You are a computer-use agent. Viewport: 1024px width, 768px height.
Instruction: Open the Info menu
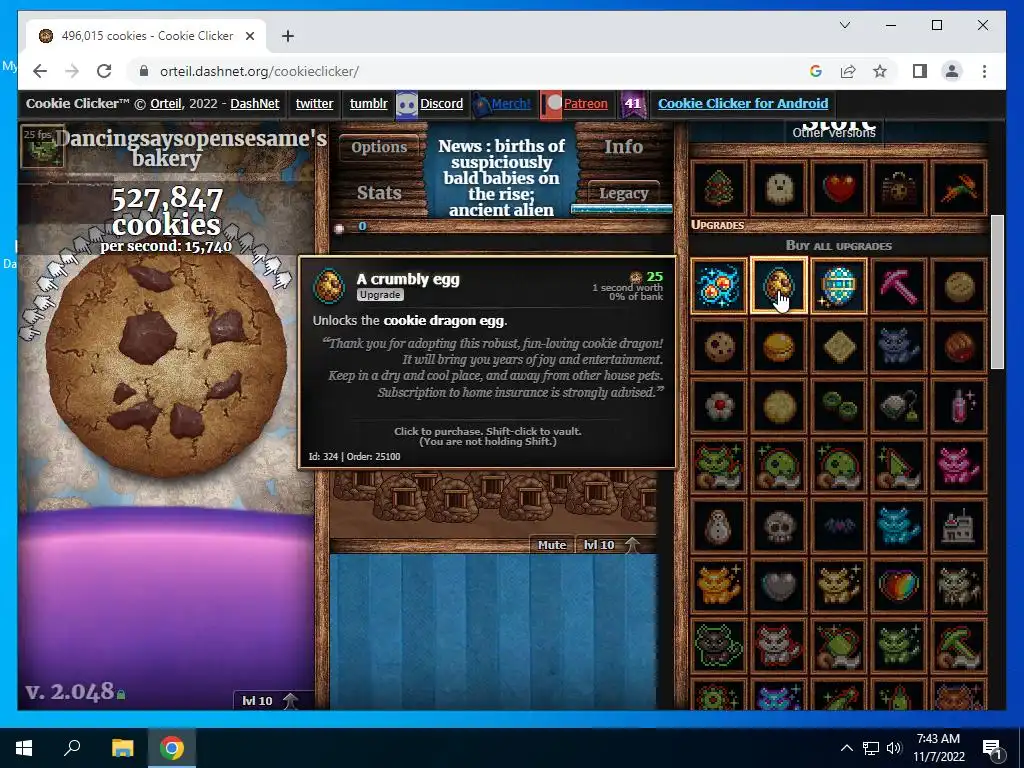click(x=623, y=147)
